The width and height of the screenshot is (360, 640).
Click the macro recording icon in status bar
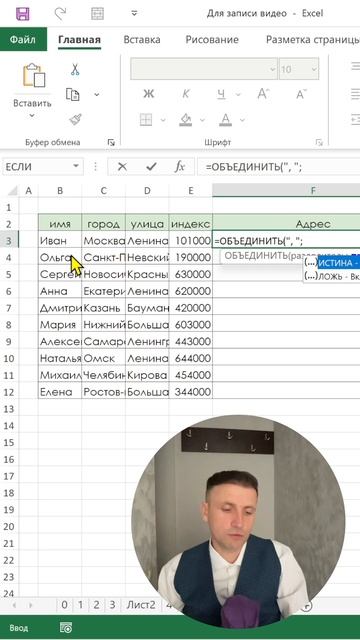point(66,627)
